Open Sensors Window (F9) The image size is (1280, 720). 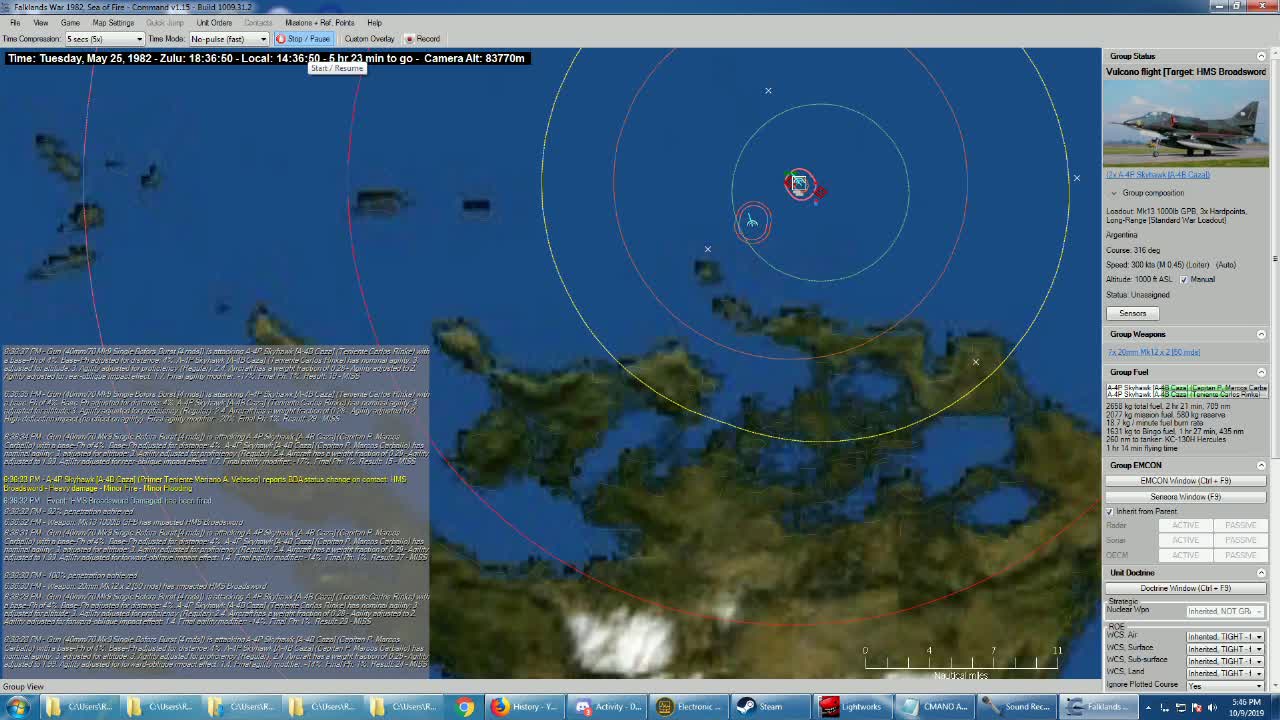click(x=1185, y=496)
